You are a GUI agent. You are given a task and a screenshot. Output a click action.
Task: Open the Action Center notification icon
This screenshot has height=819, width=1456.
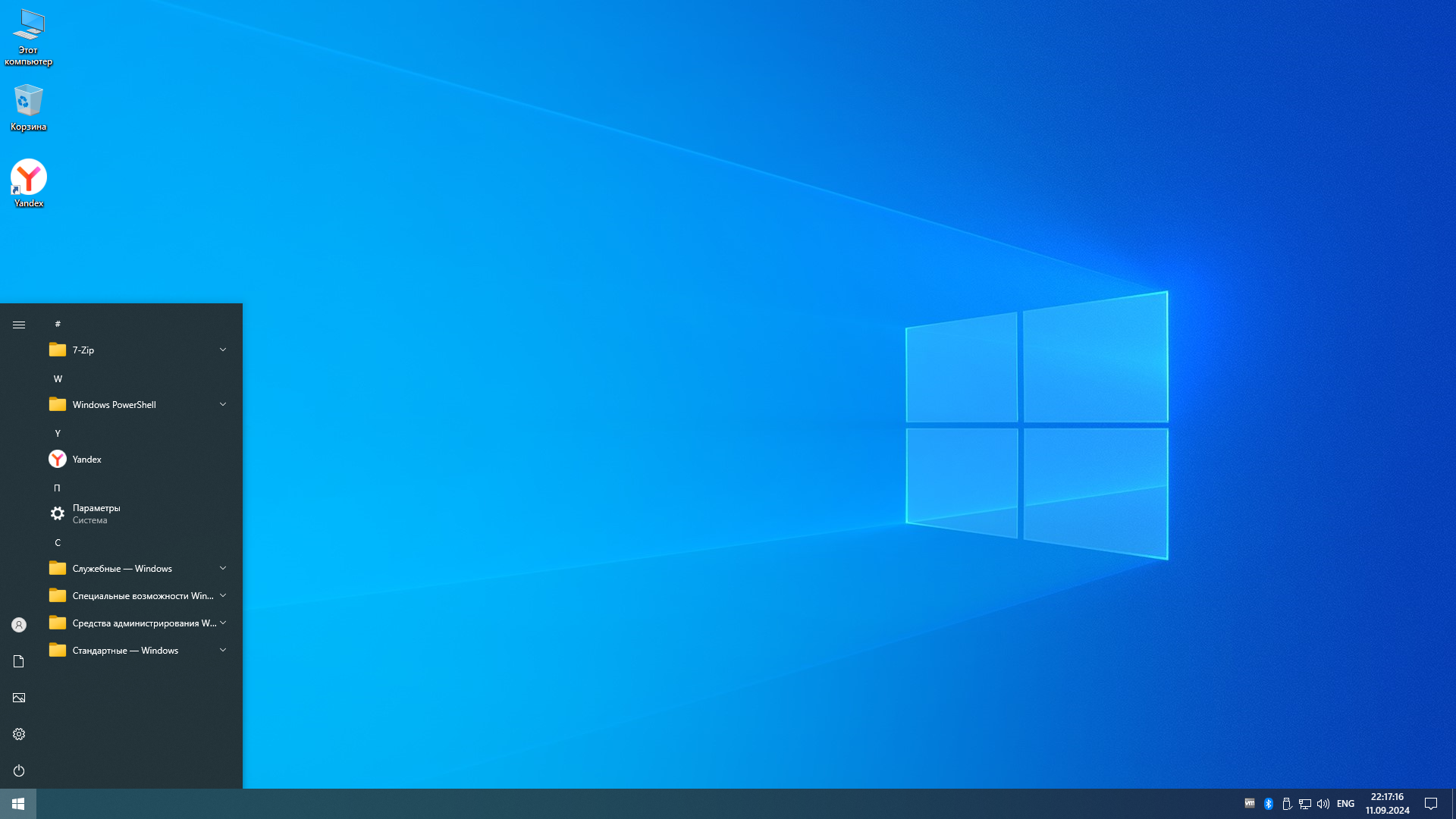(1431, 804)
